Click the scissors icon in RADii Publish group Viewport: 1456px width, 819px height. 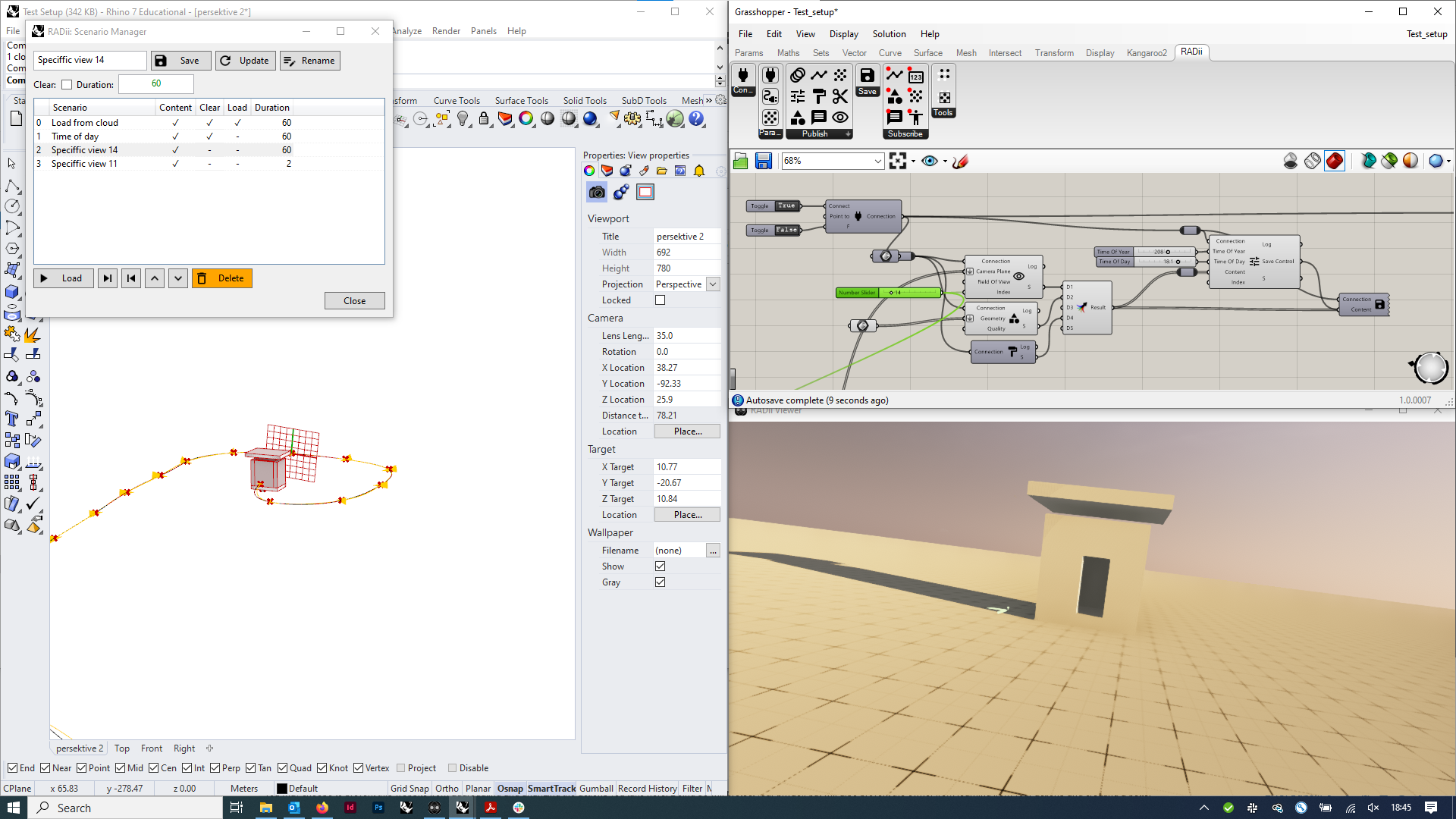[x=840, y=96]
